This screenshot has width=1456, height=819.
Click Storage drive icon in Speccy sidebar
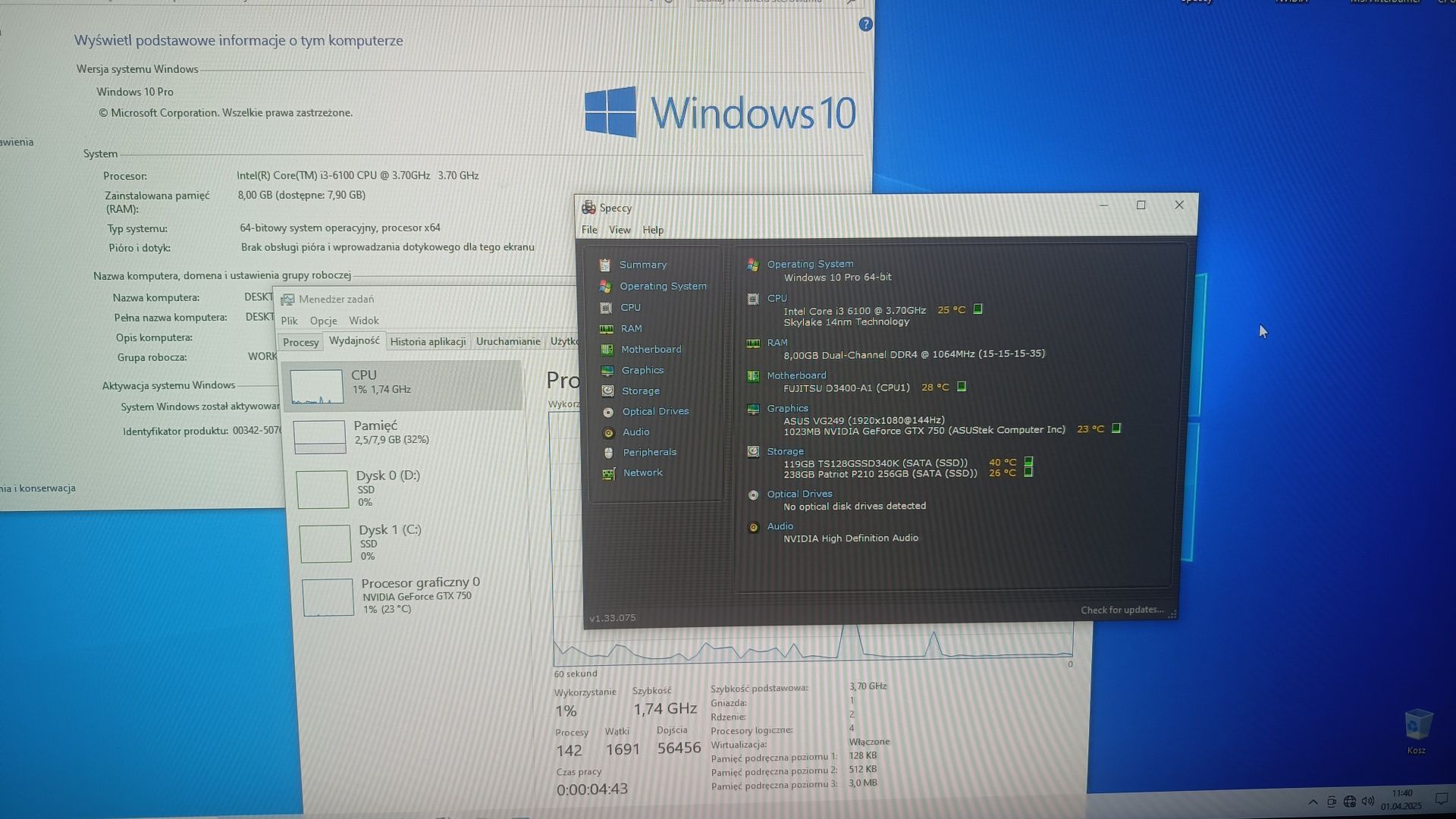[607, 391]
